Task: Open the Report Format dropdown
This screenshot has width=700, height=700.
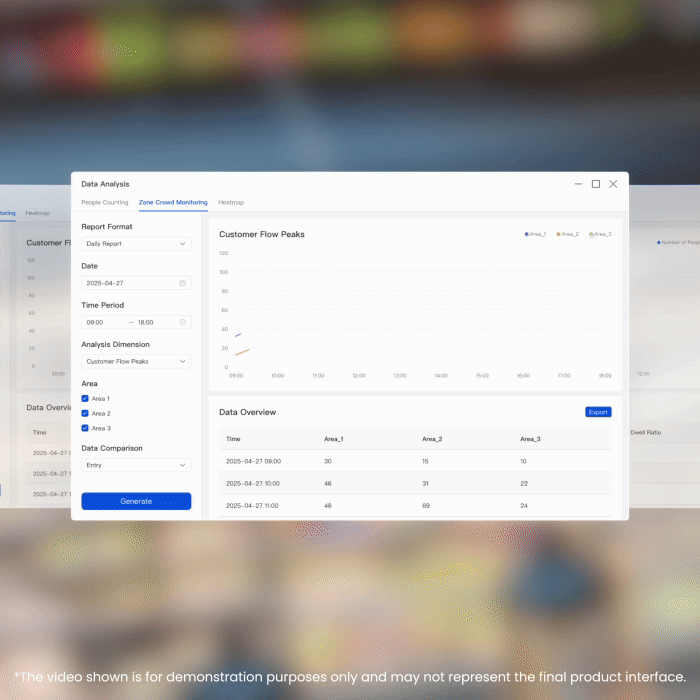Action: click(136, 243)
